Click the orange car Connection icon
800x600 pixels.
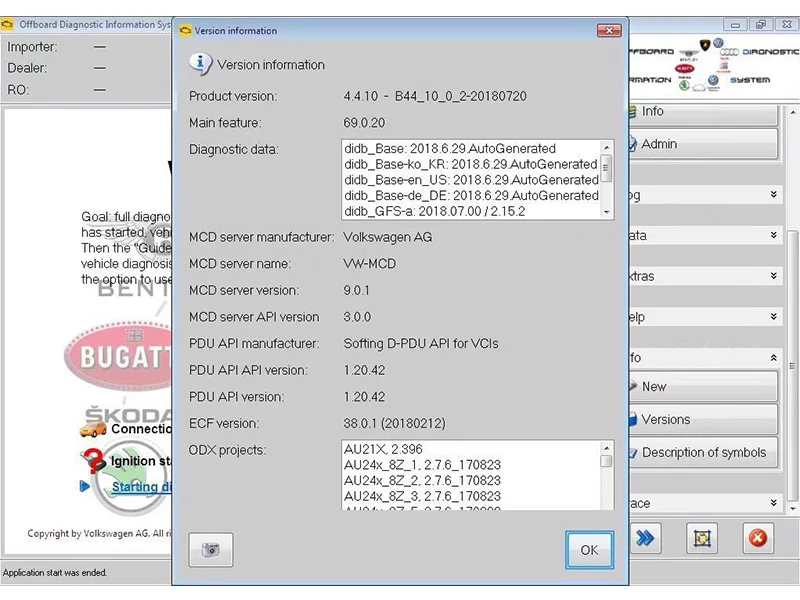click(x=93, y=429)
